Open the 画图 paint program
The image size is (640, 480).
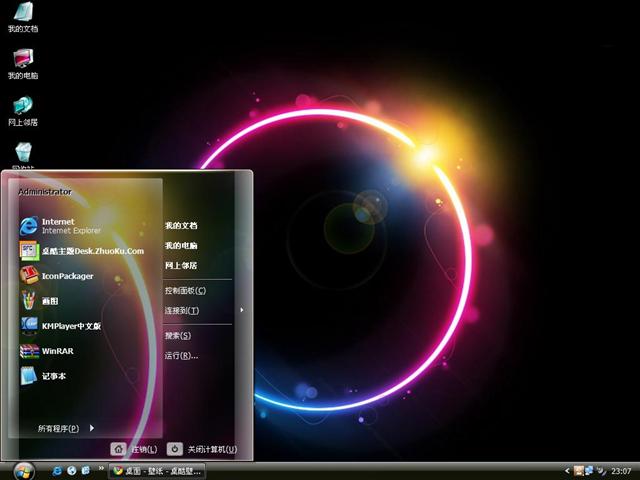(52, 300)
